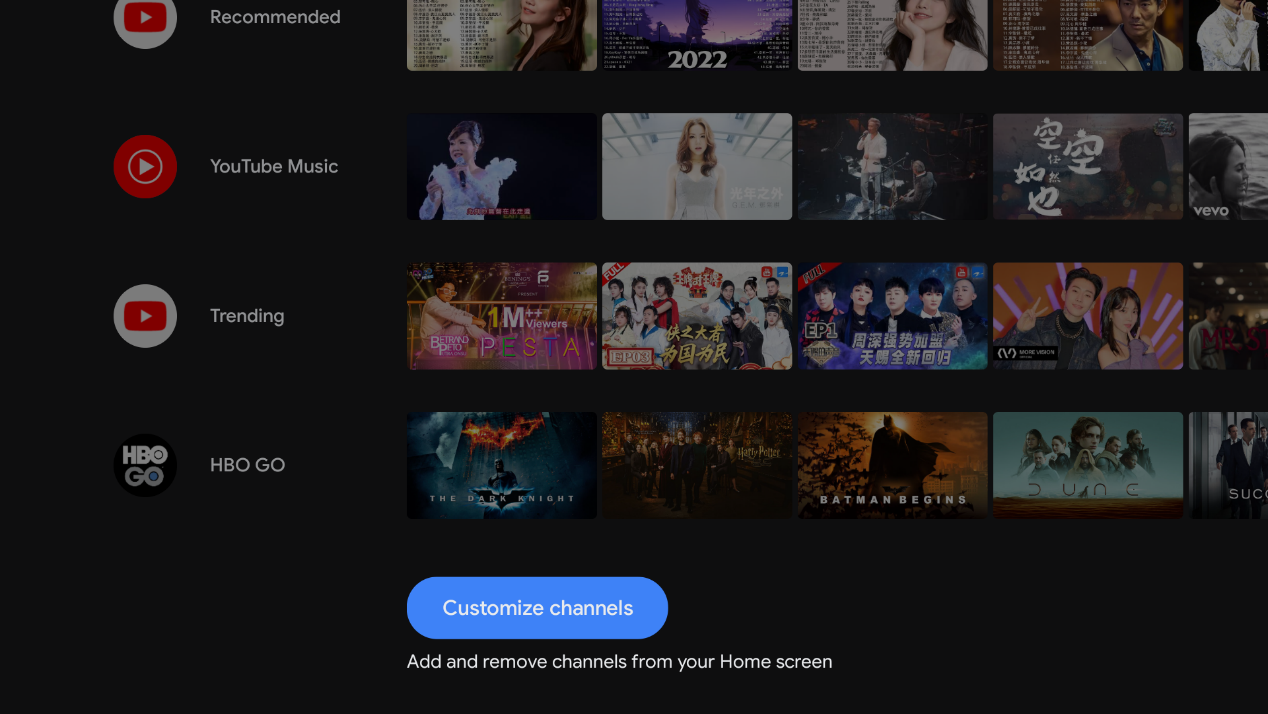Open the PESTA 1M Viewers trending video
Image resolution: width=1268 pixels, height=714 pixels.
[502, 316]
